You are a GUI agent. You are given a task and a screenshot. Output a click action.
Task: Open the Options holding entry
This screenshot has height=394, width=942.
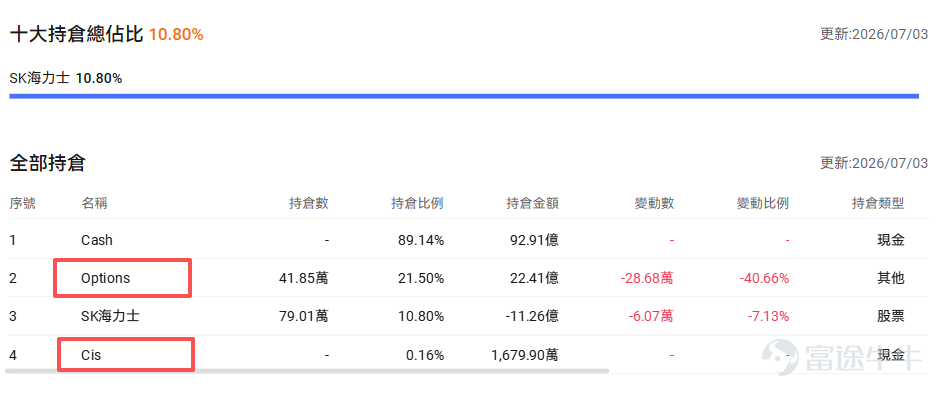click(x=105, y=278)
